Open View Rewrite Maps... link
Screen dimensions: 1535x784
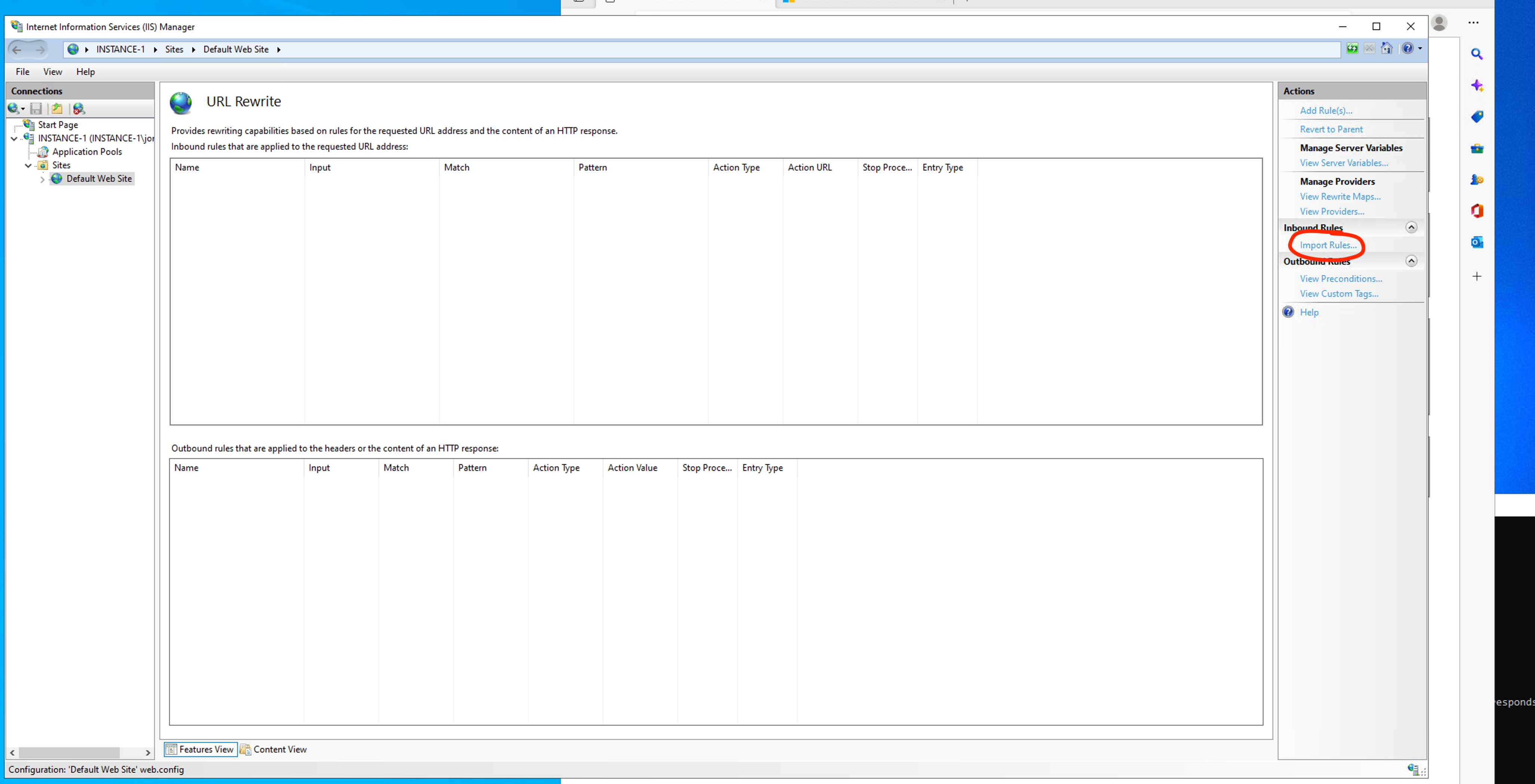(1340, 197)
